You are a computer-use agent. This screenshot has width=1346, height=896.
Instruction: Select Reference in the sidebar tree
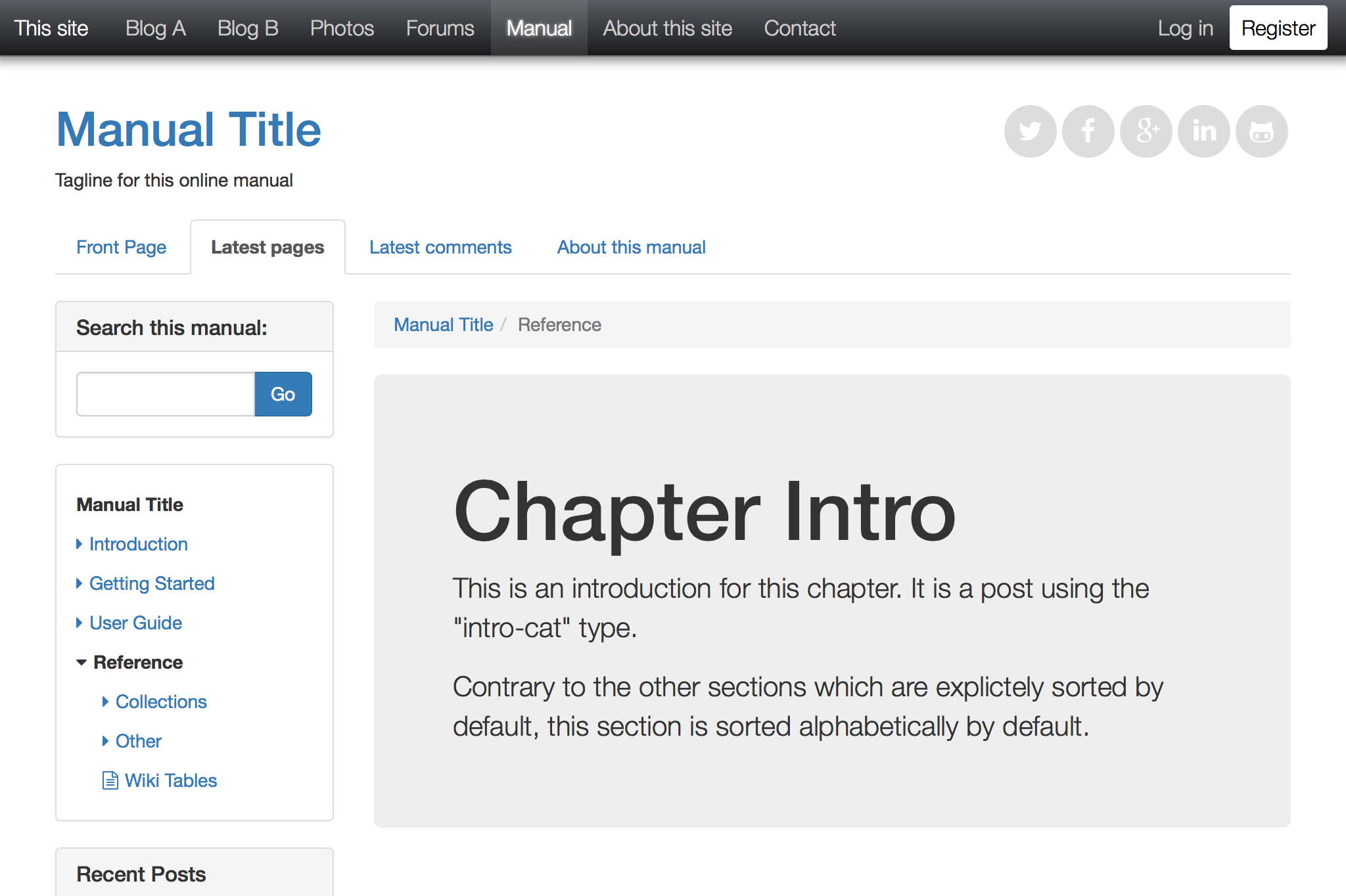click(138, 662)
